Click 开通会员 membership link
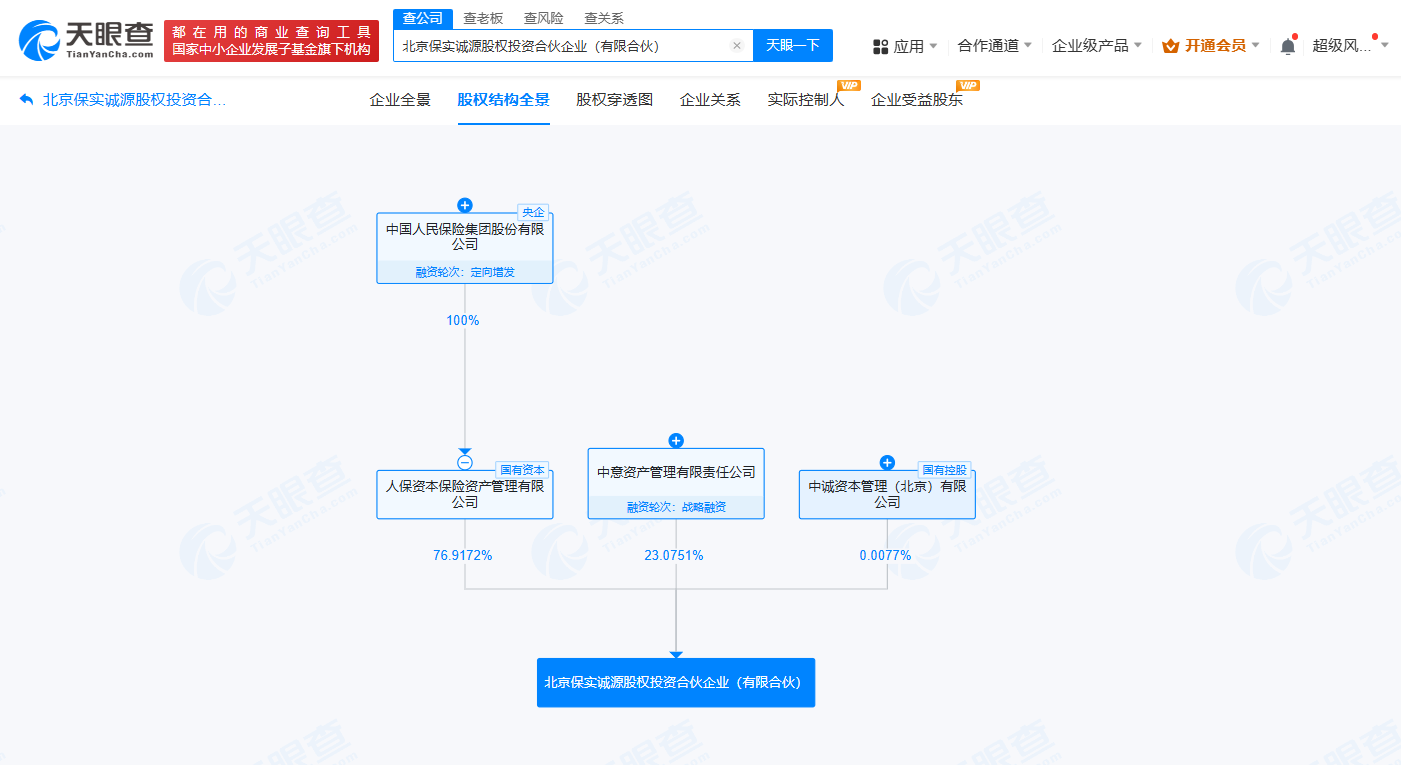 (1215, 46)
